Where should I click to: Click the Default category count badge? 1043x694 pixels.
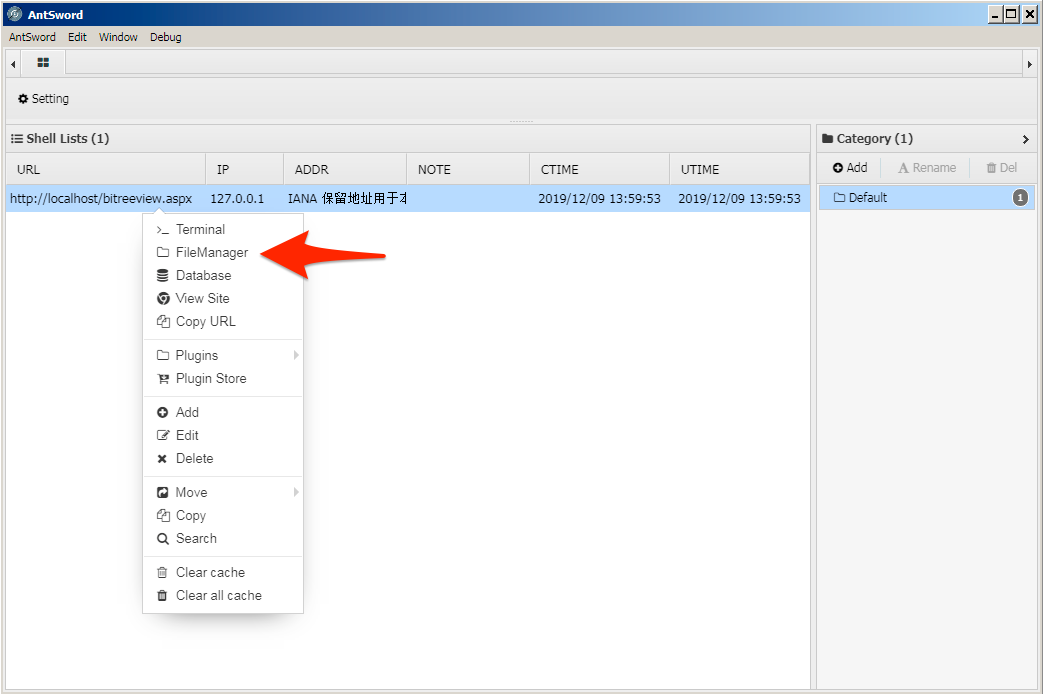coord(1020,198)
